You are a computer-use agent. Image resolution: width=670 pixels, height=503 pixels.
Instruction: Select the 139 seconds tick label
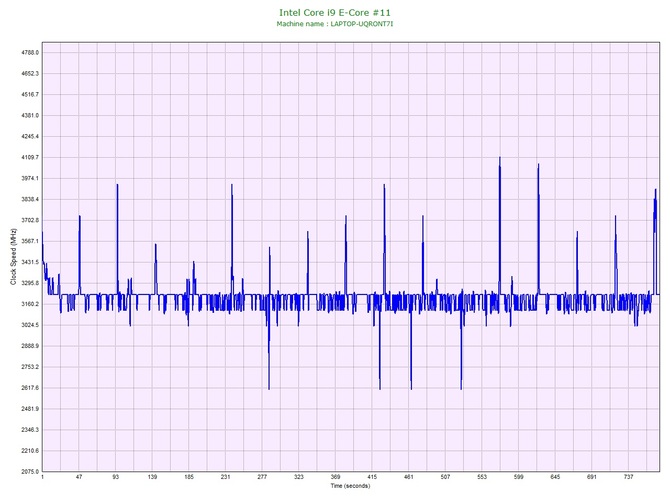click(152, 477)
